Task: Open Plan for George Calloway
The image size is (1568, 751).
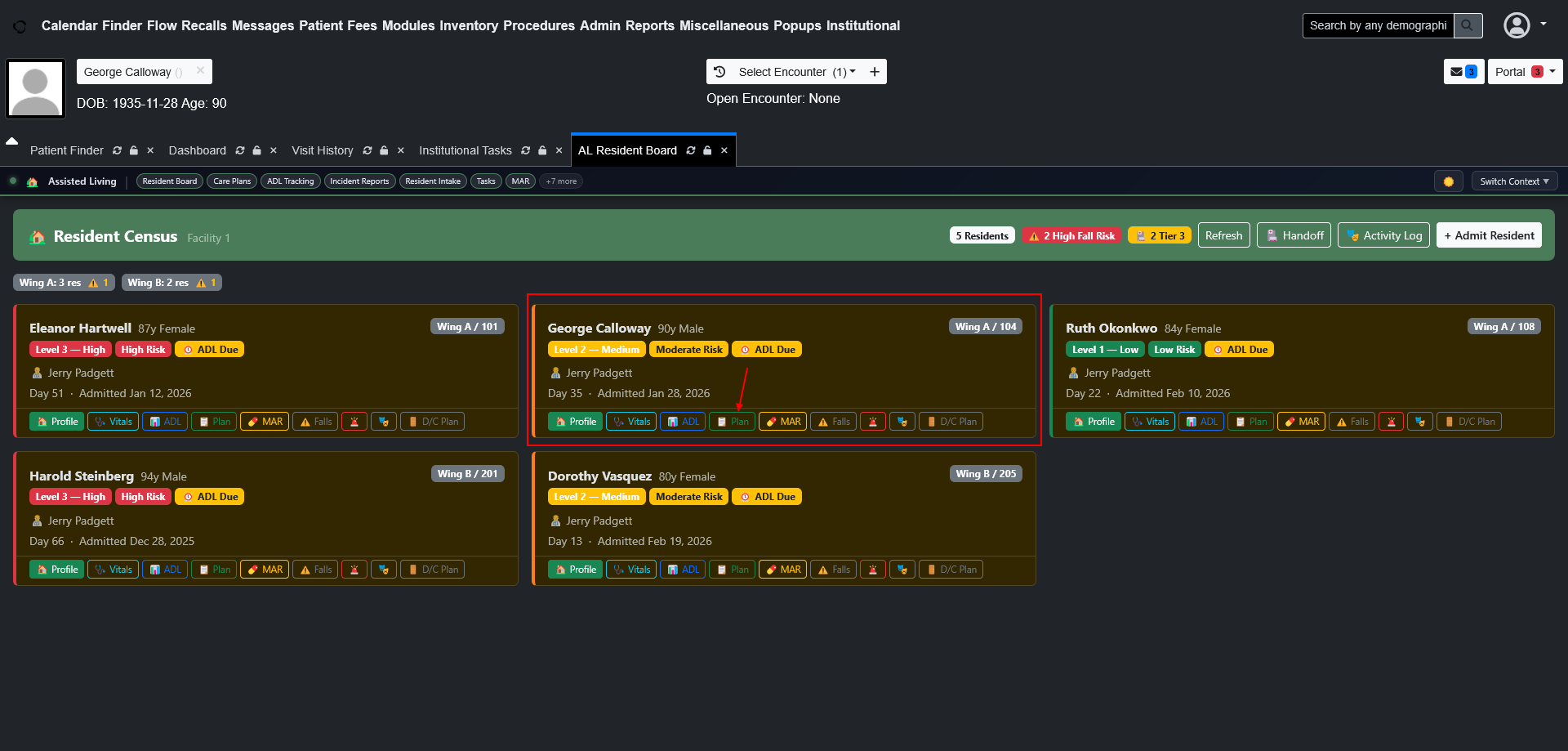Action: pos(732,422)
